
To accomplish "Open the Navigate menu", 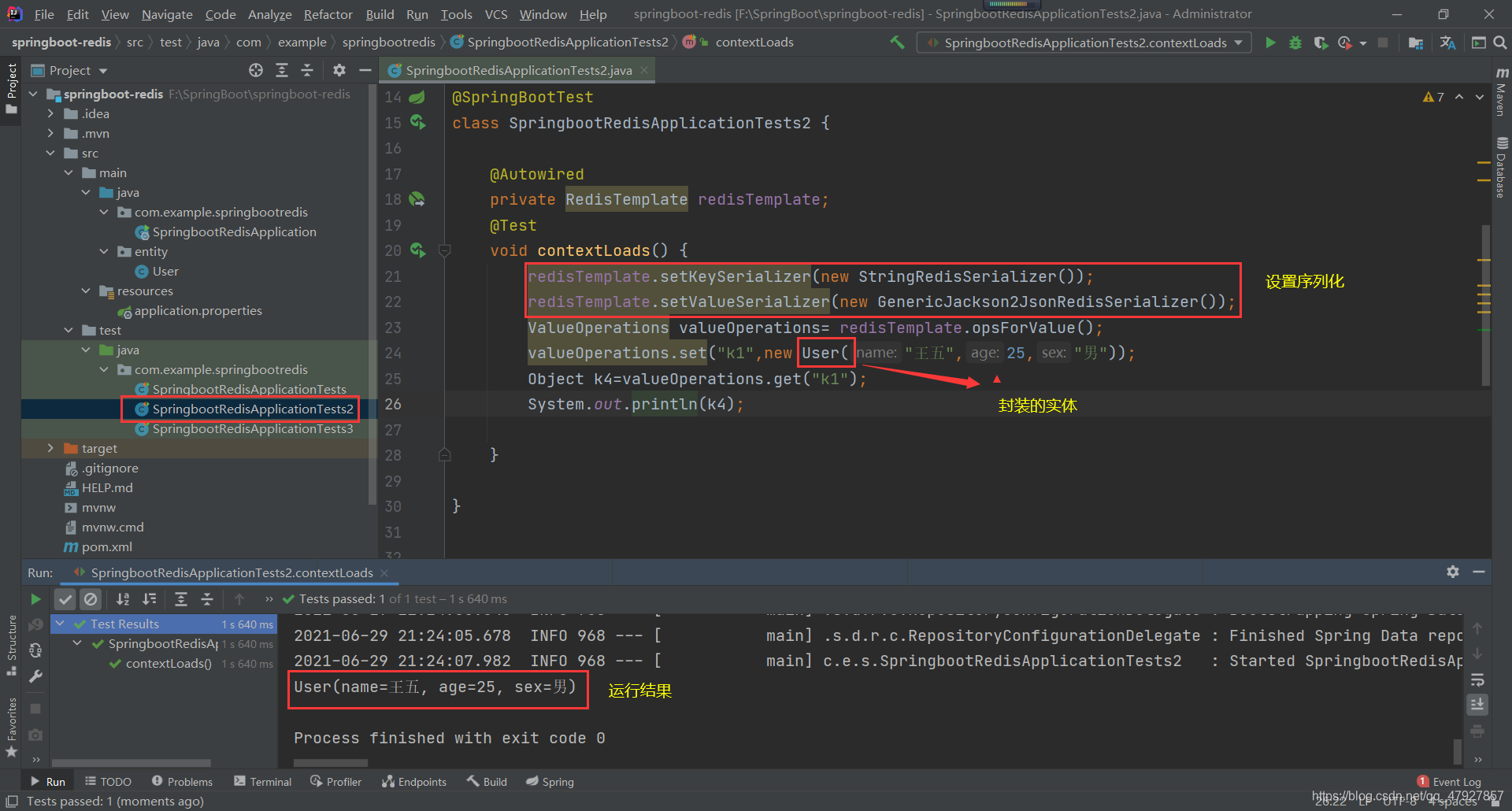I will (167, 14).
